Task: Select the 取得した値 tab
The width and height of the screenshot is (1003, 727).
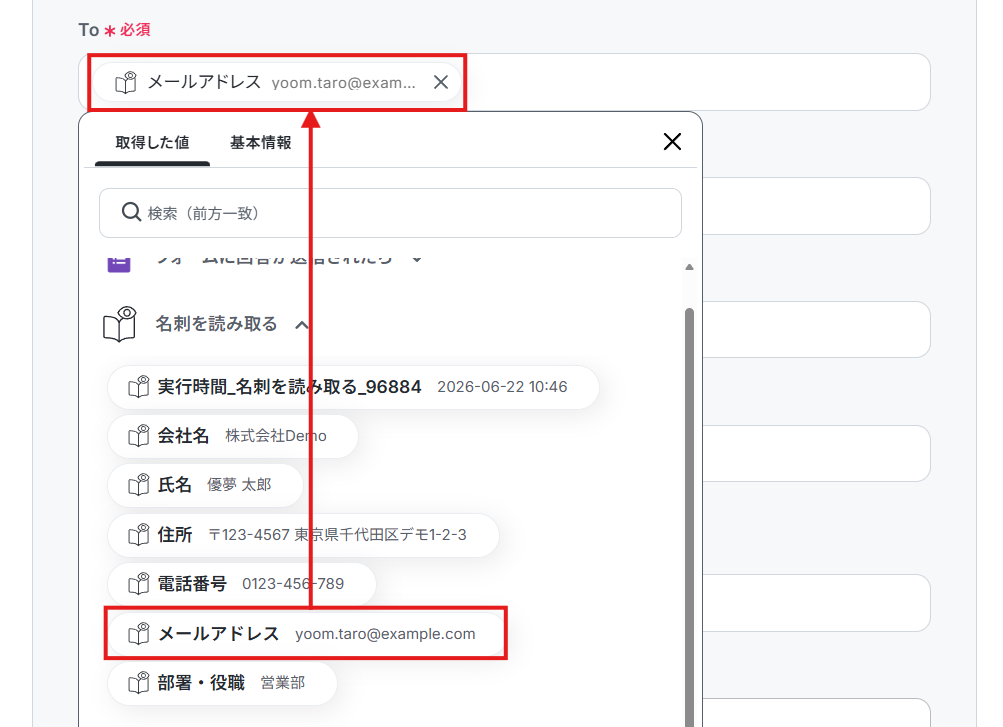Action: pyautogui.click(x=152, y=143)
